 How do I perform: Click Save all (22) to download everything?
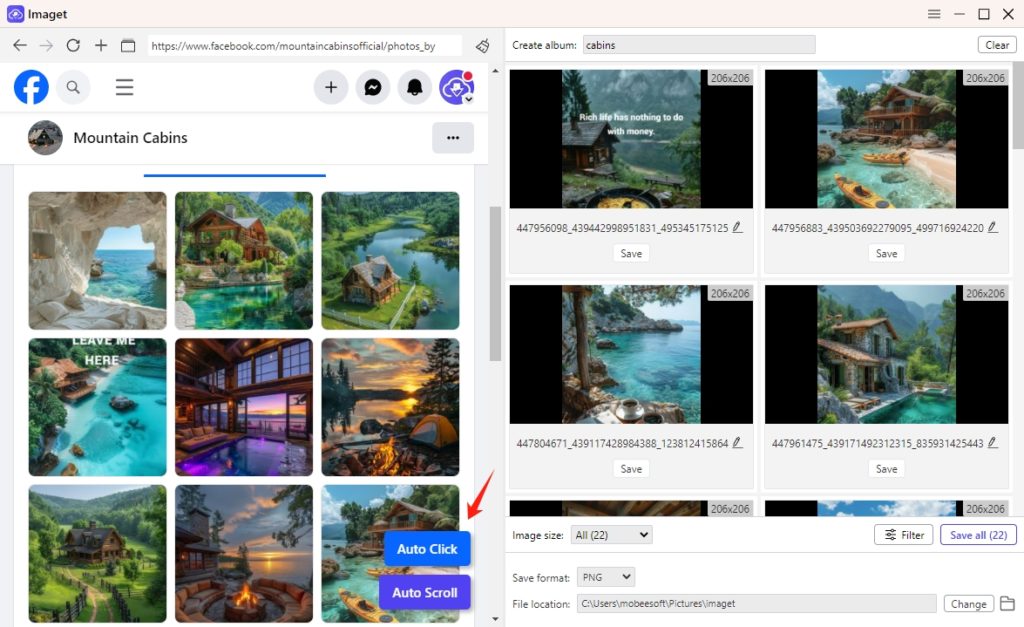pyautogui.click(x=978, y=534)
